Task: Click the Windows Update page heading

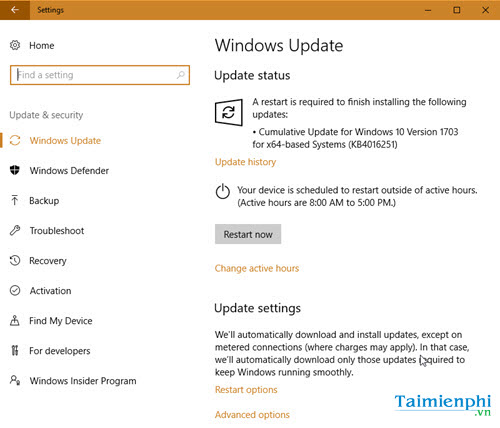Action: click(x=279, y=46)
